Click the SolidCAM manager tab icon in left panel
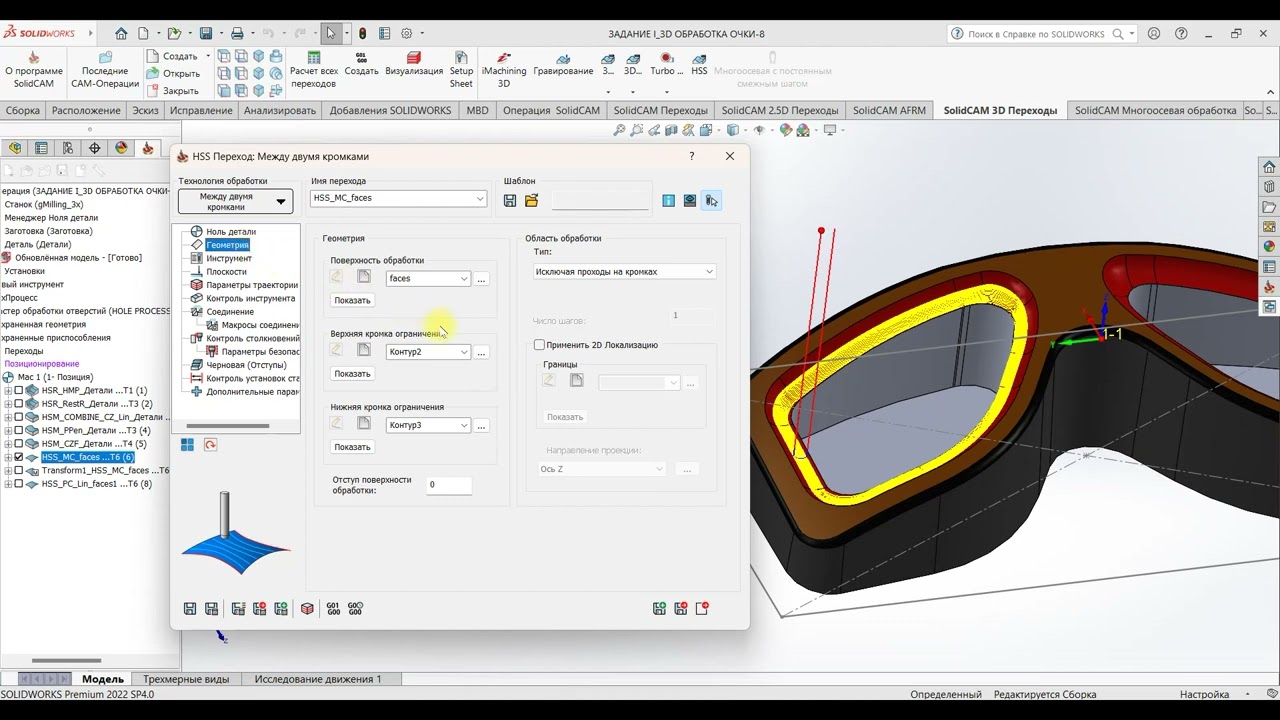 [x=148, y=148]
